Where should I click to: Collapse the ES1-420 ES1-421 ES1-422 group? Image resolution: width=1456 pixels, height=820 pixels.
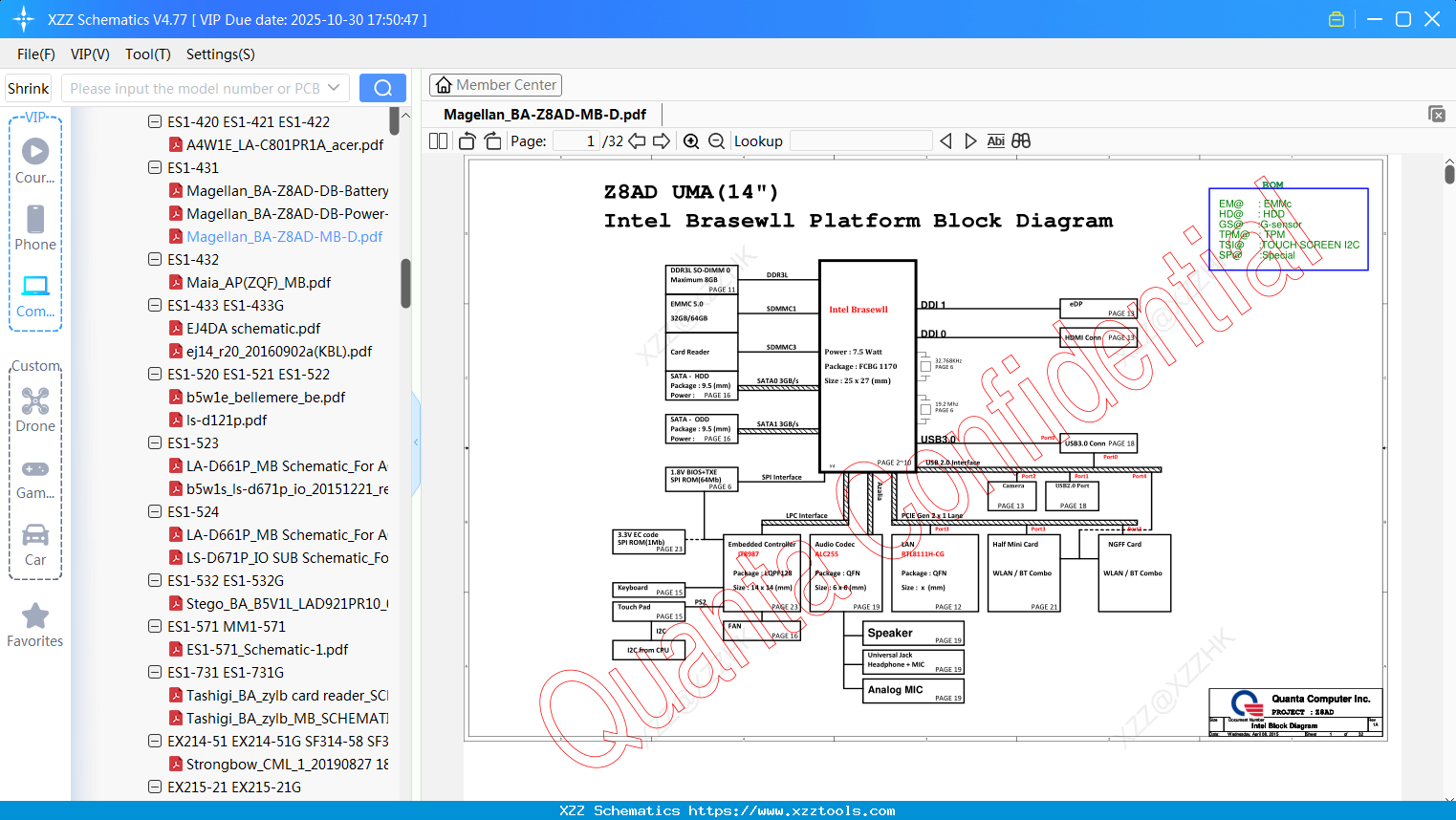(155, 121)
